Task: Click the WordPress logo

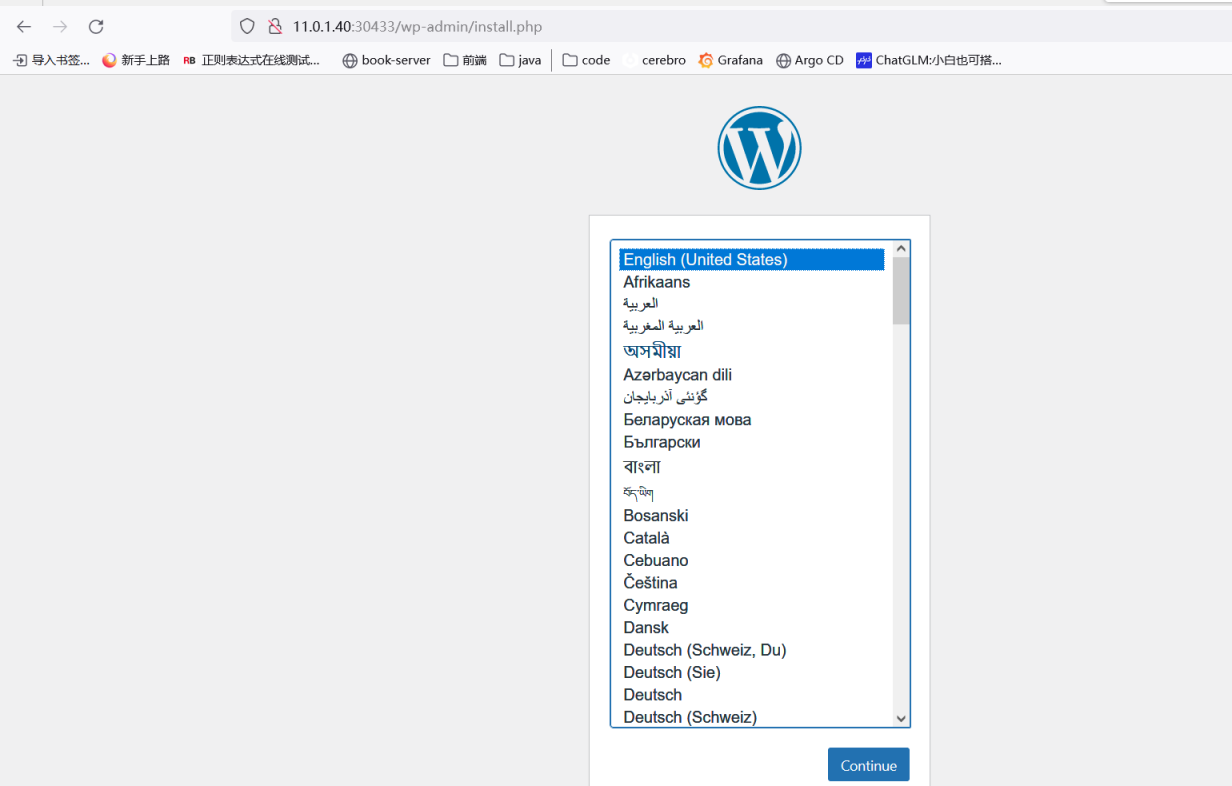Action: (759, 148)
